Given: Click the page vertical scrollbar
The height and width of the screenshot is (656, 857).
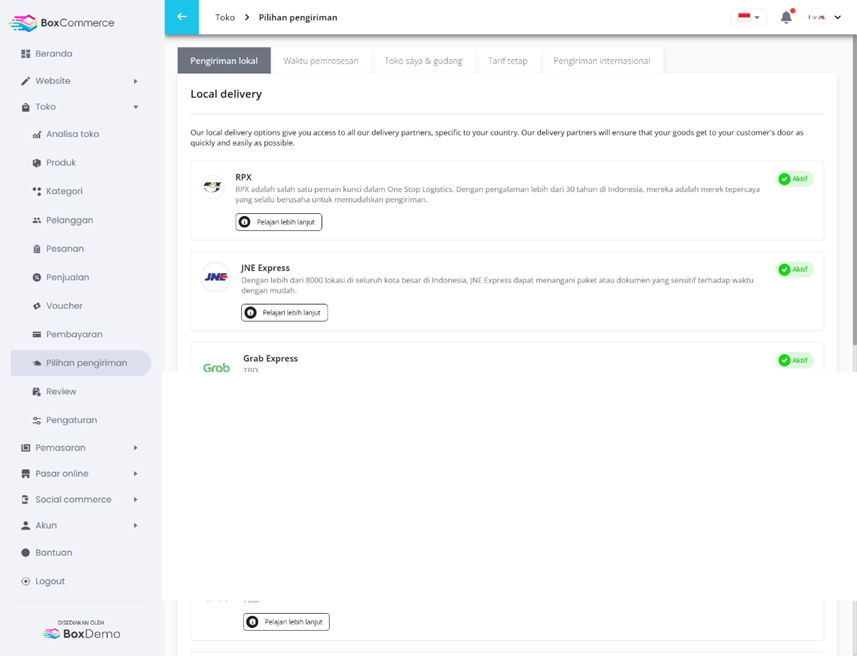Looking at the screenshot, I should click(x=854, y=191).
